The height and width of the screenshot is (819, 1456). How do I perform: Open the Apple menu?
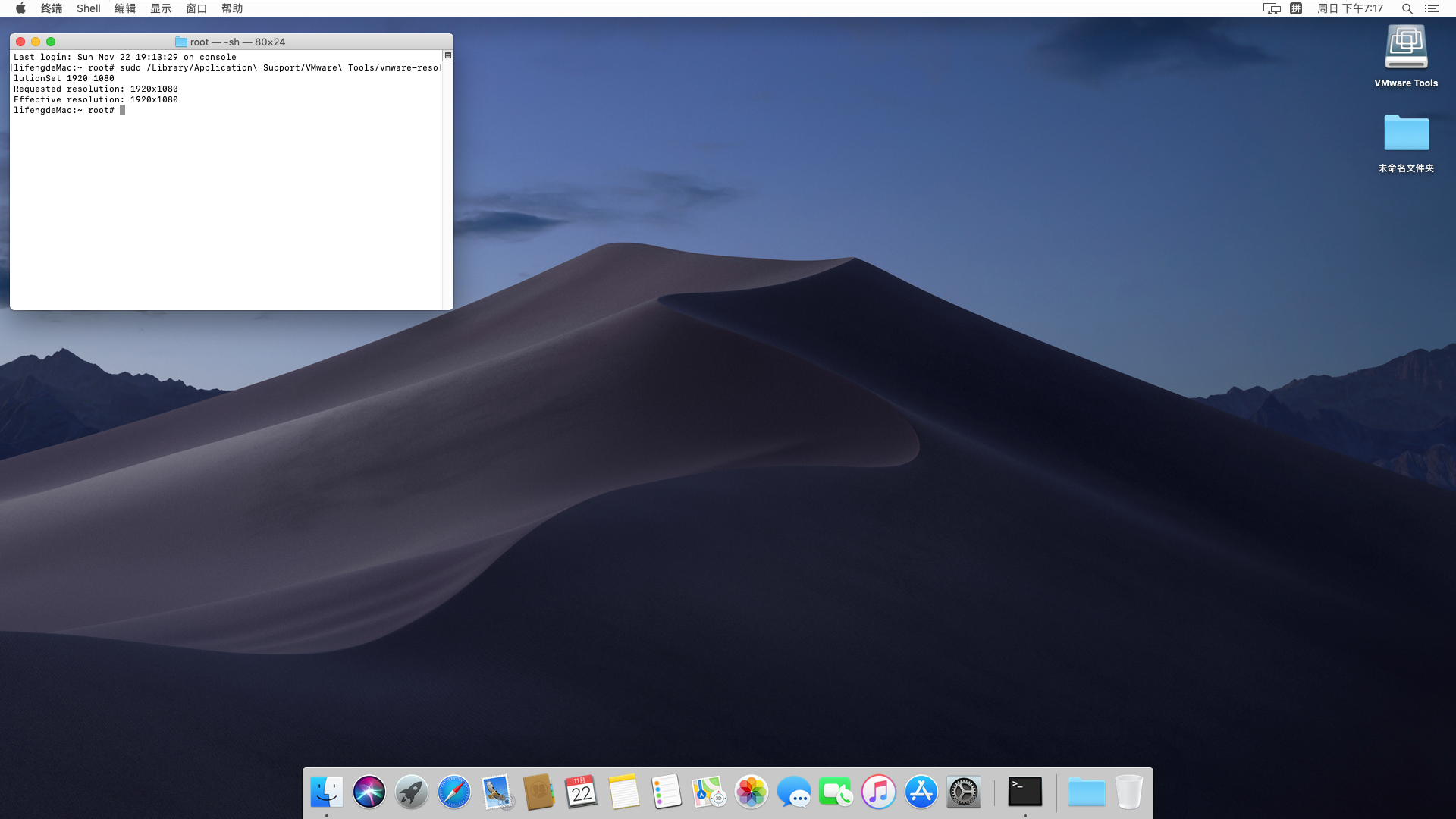click(20, 8)
